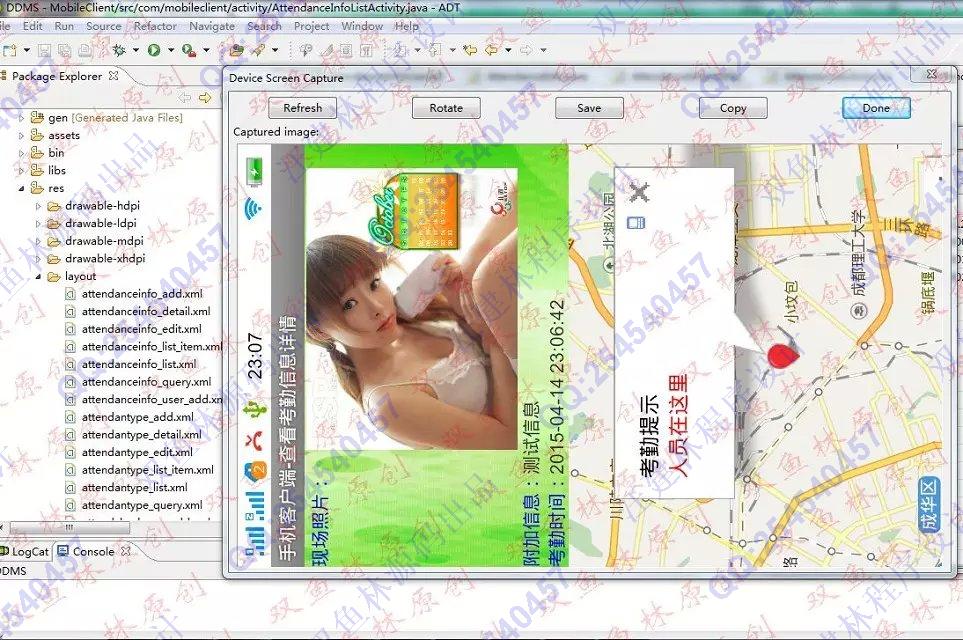963x640 pixels.
Task: Click the New file toolbar icon
Action: (9, 50)
